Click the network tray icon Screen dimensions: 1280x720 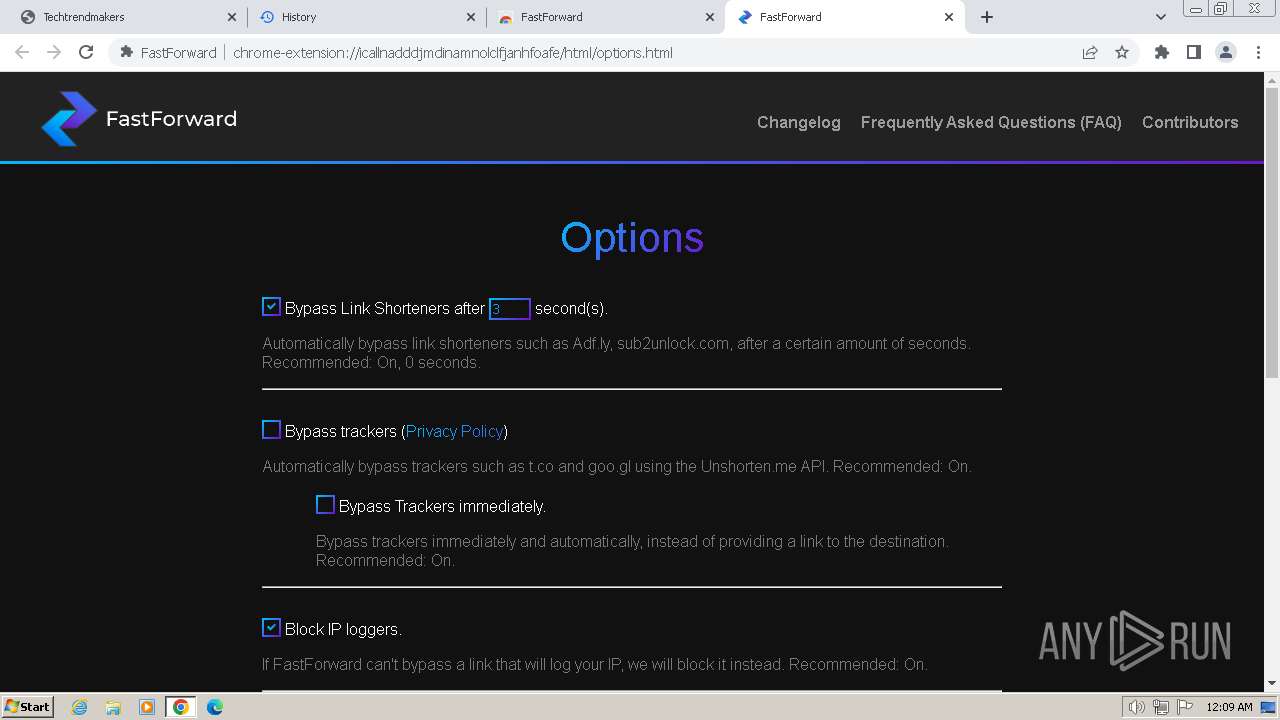(1160, 707)
